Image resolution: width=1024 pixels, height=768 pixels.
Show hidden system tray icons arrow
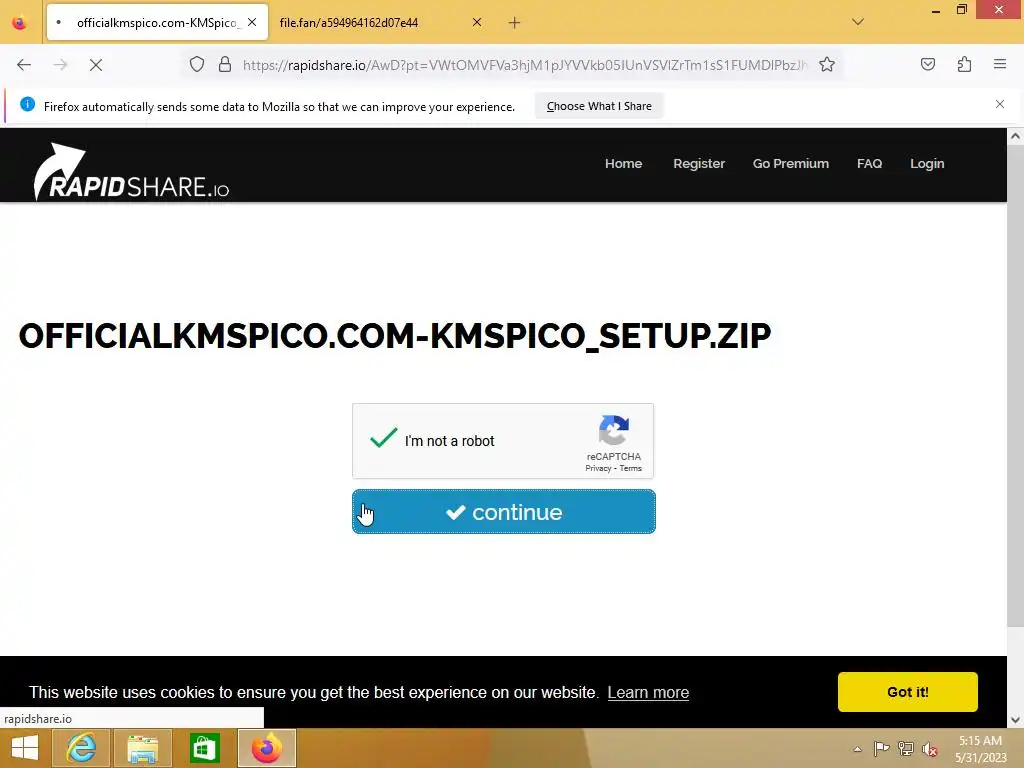[857, 749]
